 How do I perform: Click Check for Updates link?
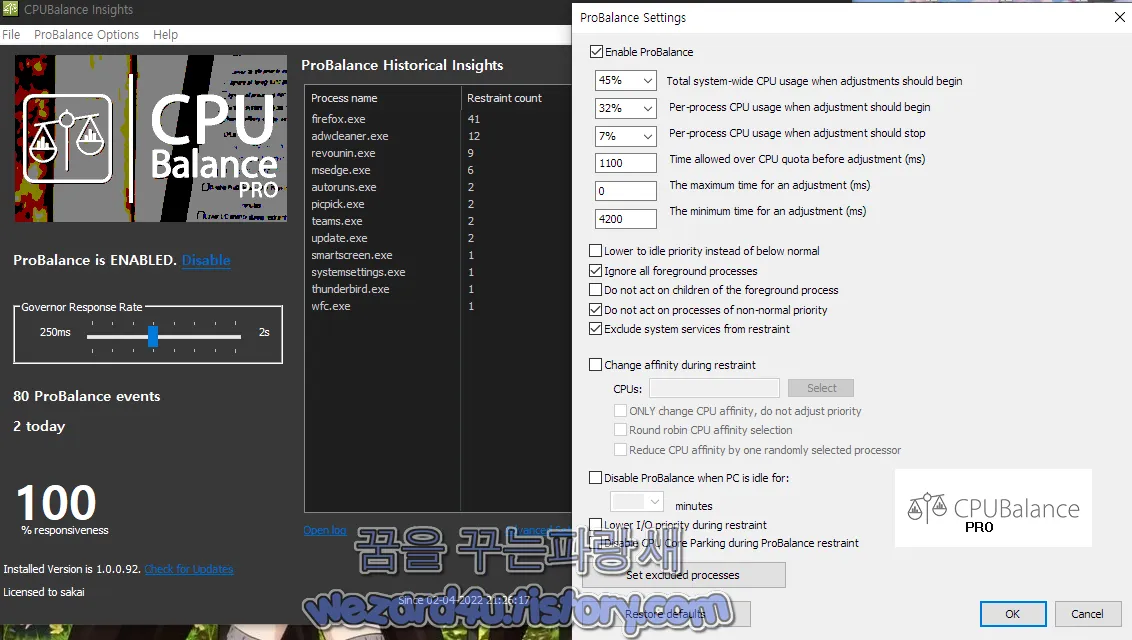189,569
